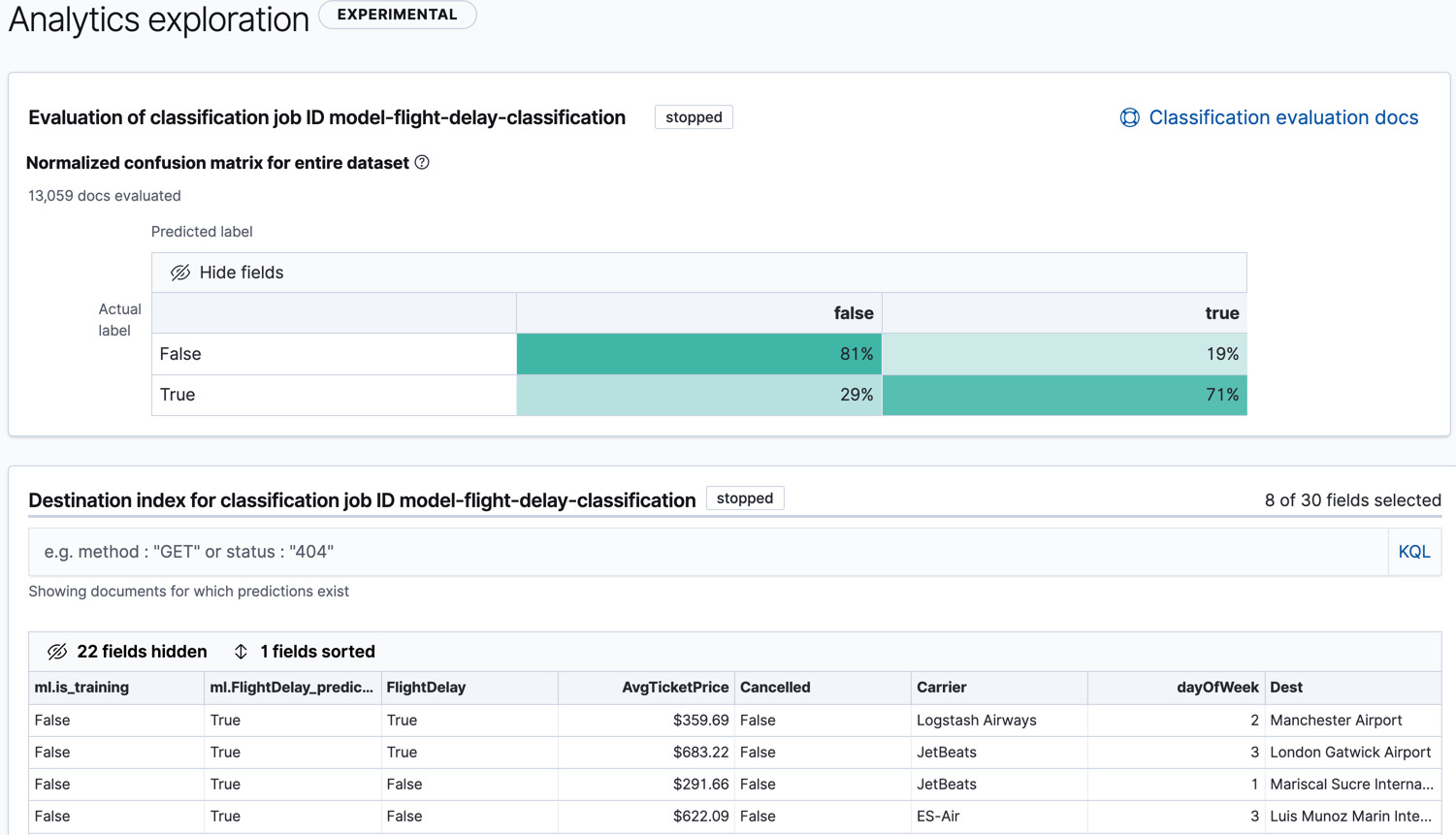Image resolution: width=1456 pixels, height=835 pixels.
Task: Click the eye icon showing 22 fields hidden
Action: point(57,651)
